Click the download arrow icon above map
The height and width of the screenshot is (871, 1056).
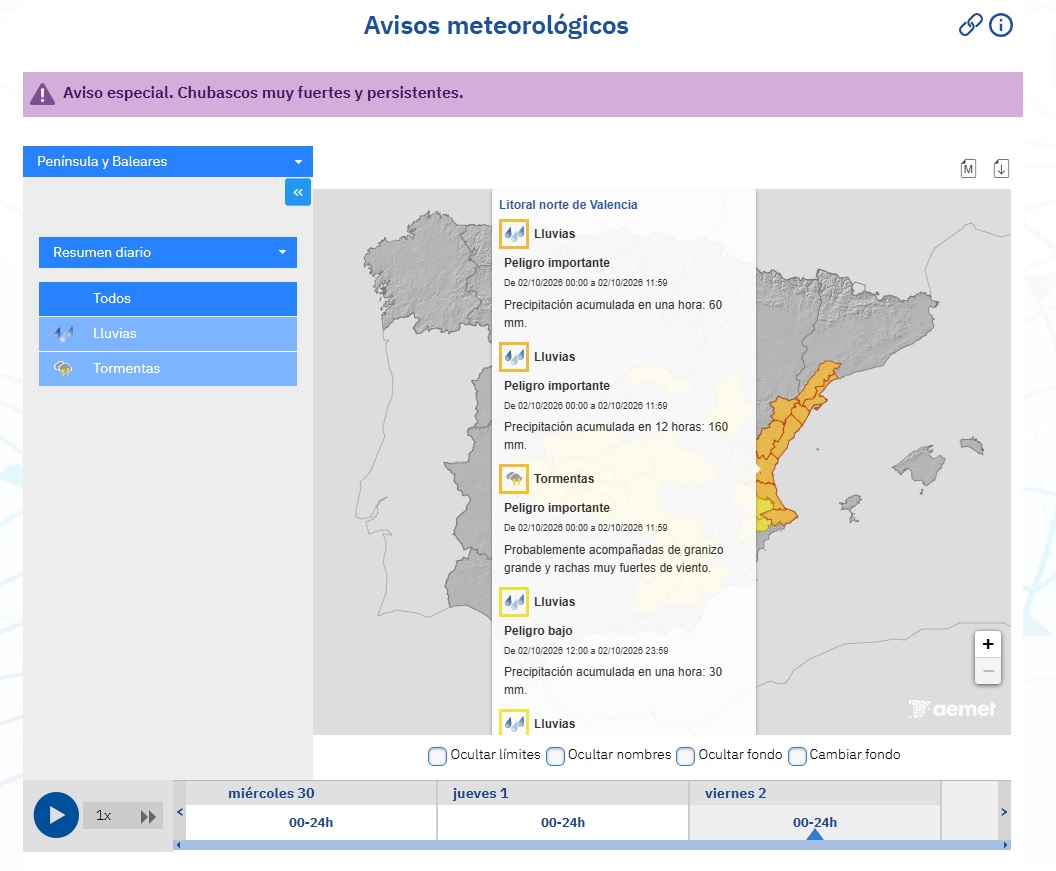point(1001,168)
